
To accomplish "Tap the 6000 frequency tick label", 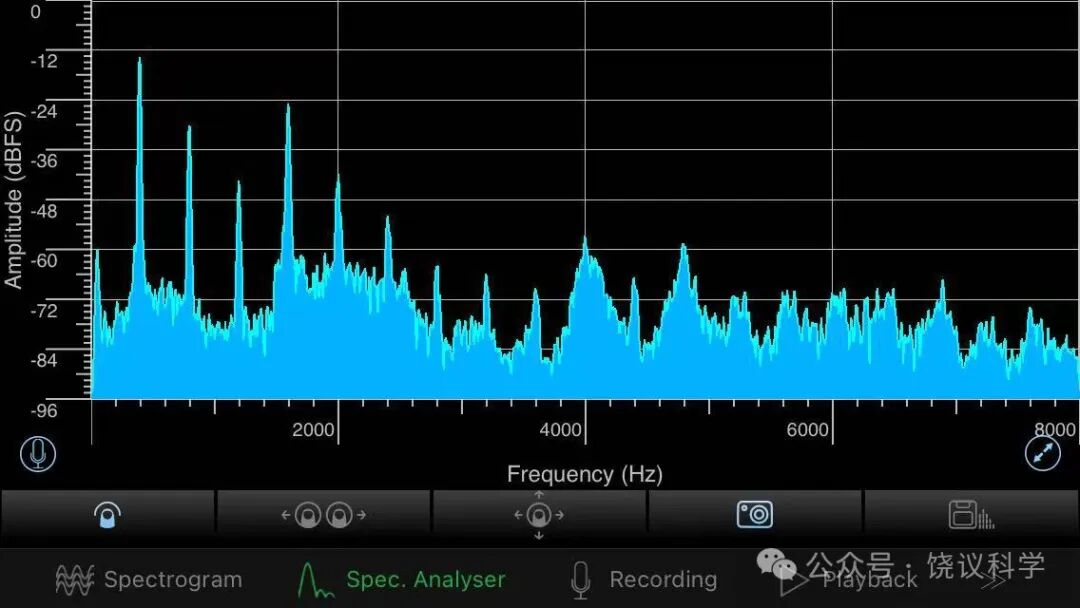I will coord(807,430).
